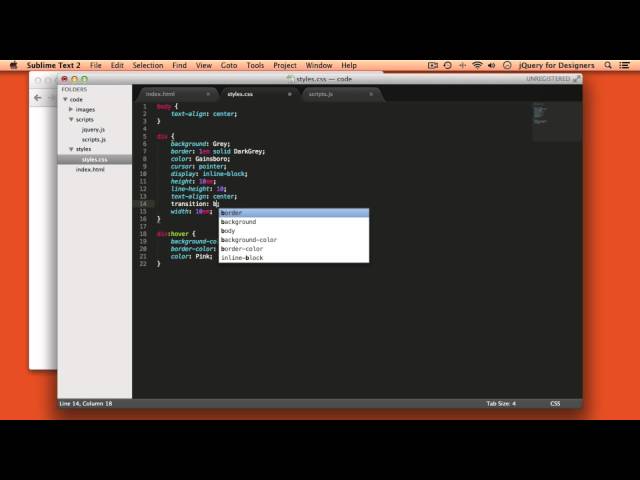The width and height of the screenshot is (640, 480).
Task: Place cursor on text-align: center line 2
Action: (x=204, y=114)
